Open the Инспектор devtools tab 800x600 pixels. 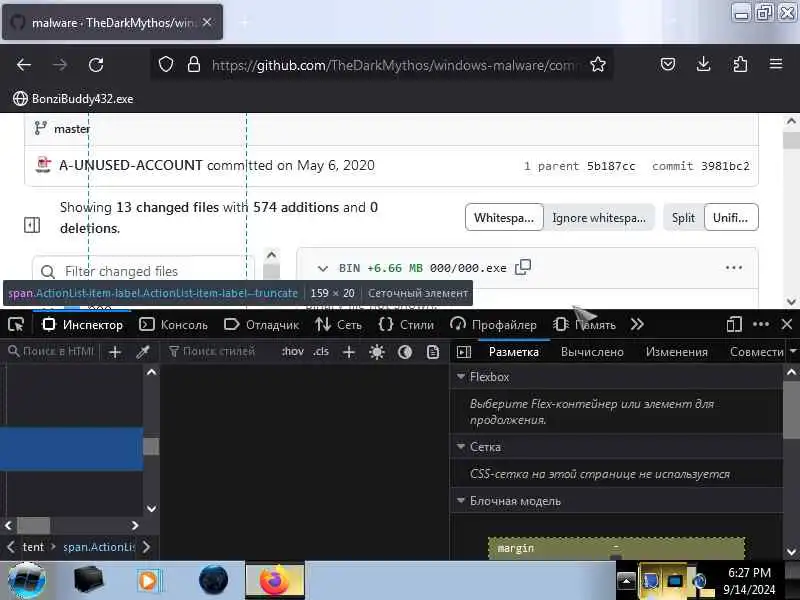point(83,324)
